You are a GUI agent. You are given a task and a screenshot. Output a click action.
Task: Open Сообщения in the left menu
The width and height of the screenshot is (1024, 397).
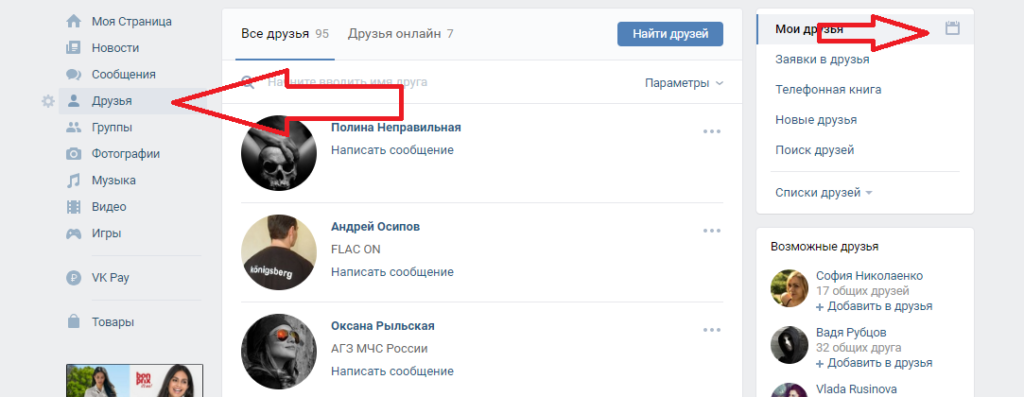coord(123,74)
